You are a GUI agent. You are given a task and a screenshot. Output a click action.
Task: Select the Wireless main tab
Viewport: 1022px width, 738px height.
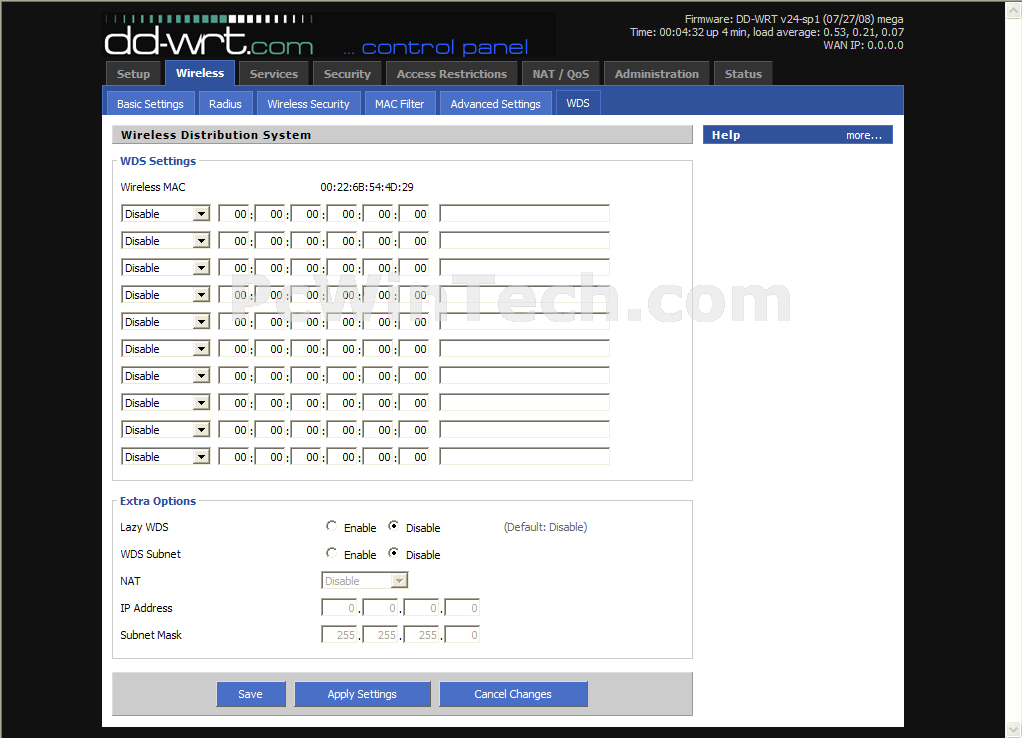(200, 73)
